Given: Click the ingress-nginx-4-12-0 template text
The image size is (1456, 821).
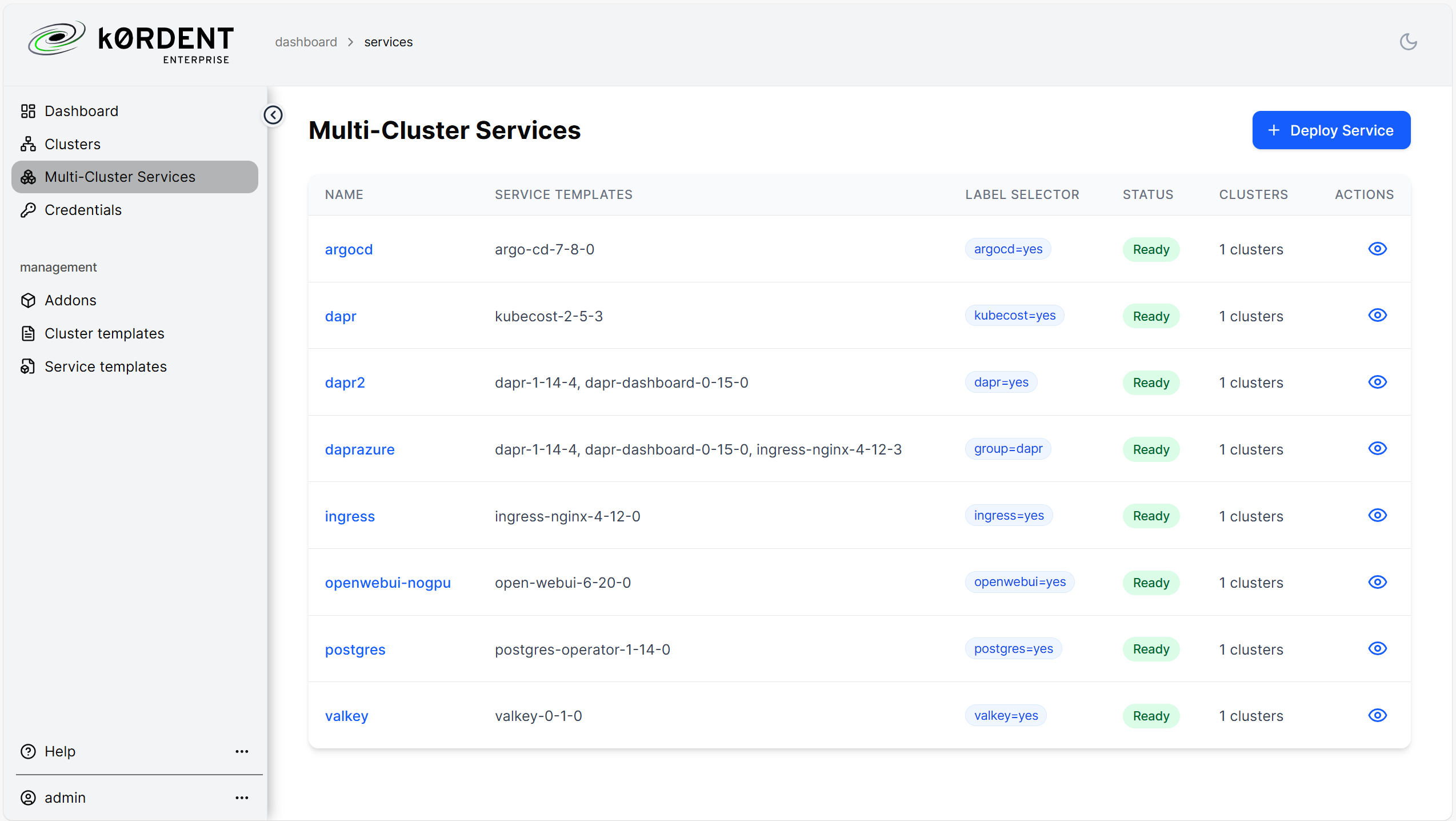Looking at the screenshot, I should click(567, 516).
